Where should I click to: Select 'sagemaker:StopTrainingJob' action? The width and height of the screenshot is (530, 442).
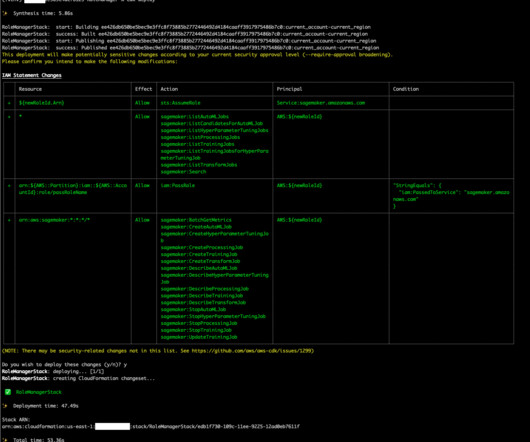pos(196,330)
